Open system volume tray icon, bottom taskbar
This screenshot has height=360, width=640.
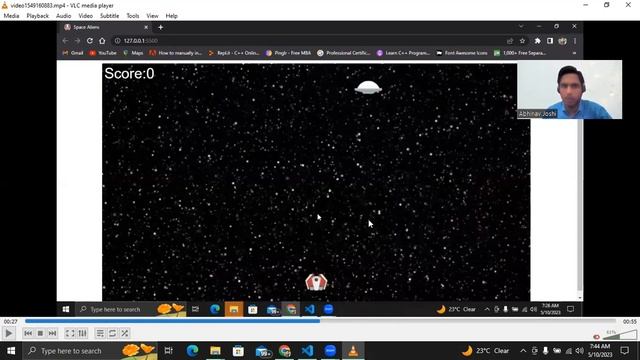(x=580, y=351)
